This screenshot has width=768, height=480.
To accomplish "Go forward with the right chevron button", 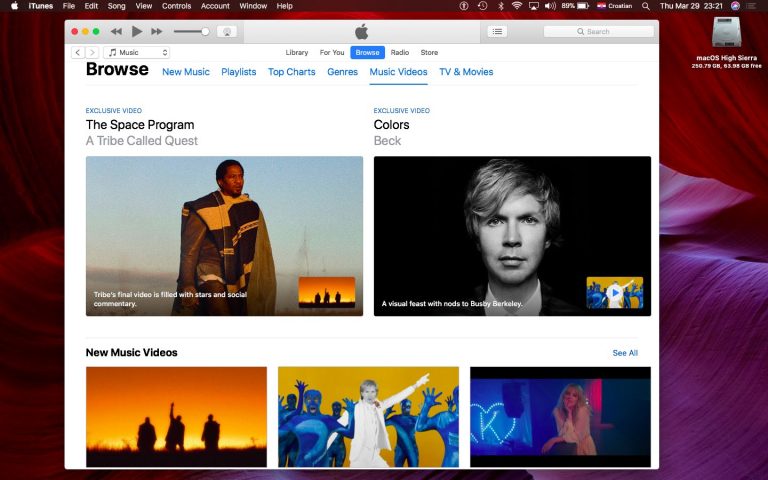I will (92, 52).
